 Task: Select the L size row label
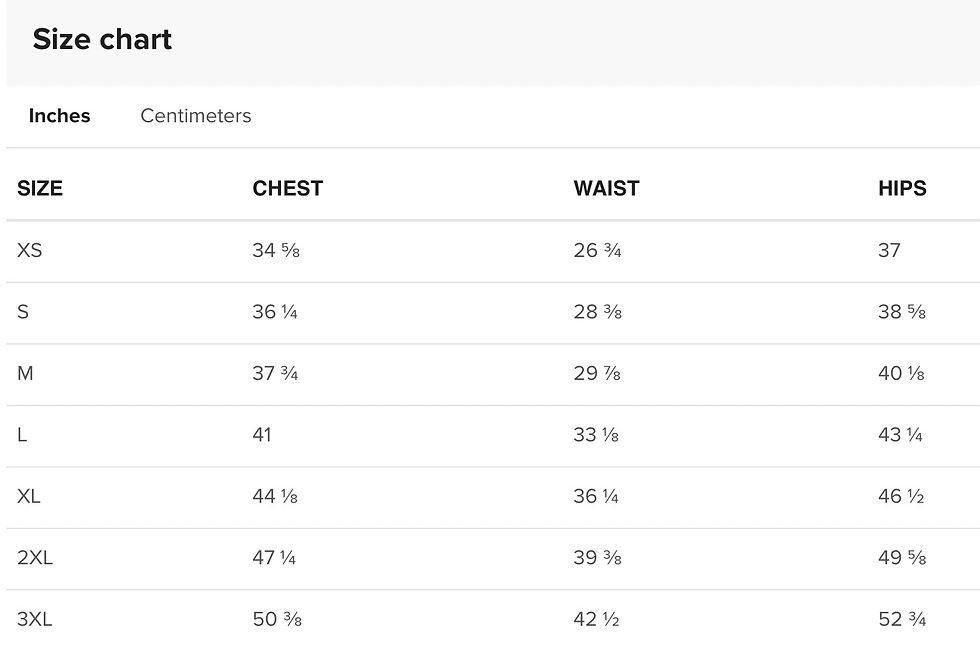click(22, 435)
